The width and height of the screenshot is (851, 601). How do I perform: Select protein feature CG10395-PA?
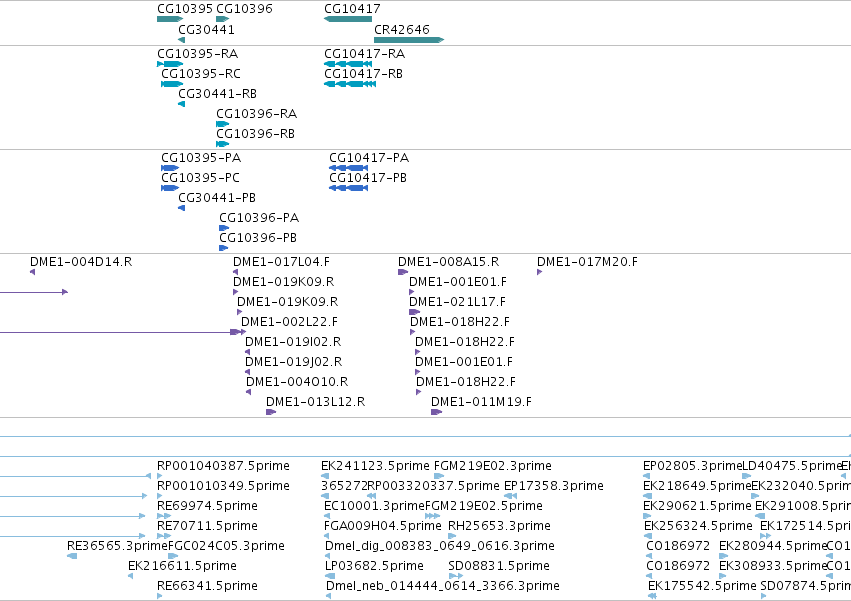[201, 158]
